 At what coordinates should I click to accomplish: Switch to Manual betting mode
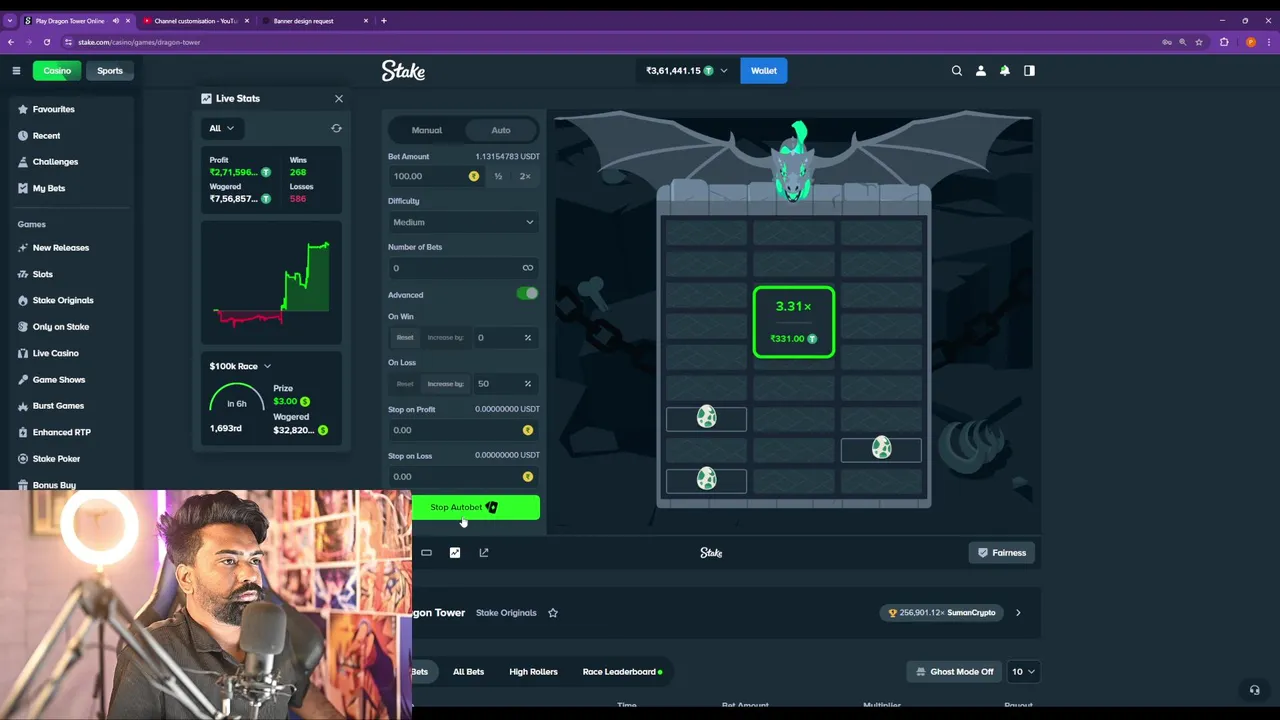tap(426, 130)
